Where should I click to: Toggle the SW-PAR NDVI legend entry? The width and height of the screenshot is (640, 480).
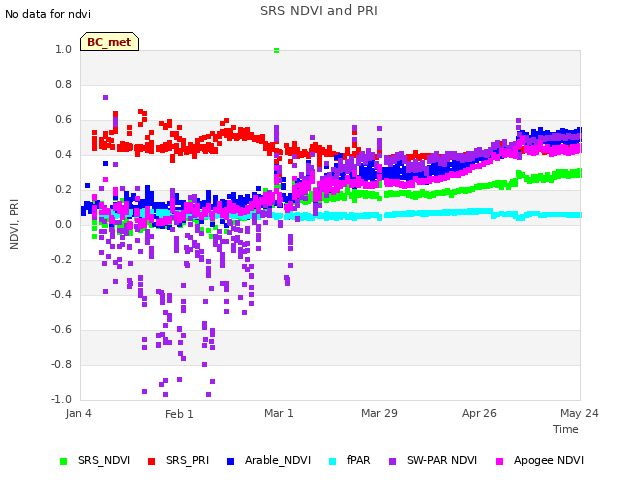[x=433, y=461]
